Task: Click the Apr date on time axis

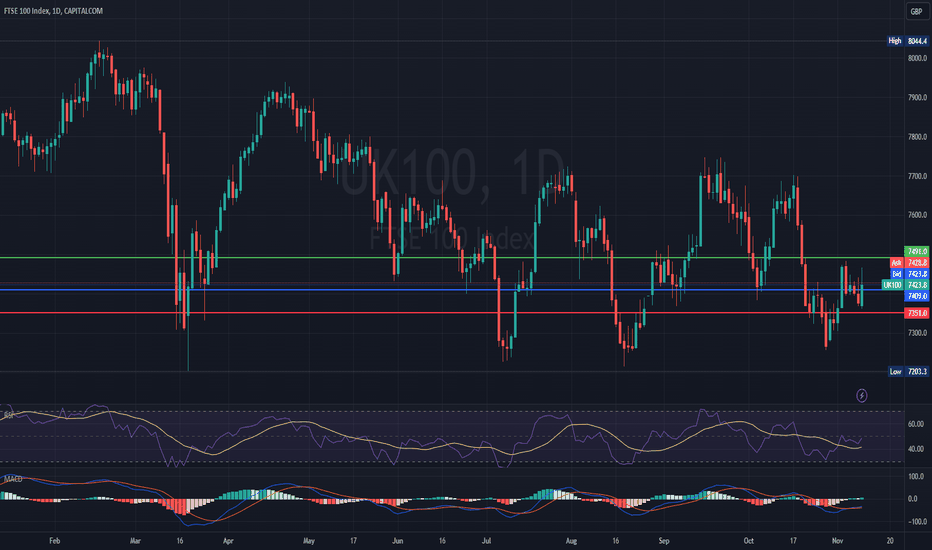Action: click(x=228, y=540)
